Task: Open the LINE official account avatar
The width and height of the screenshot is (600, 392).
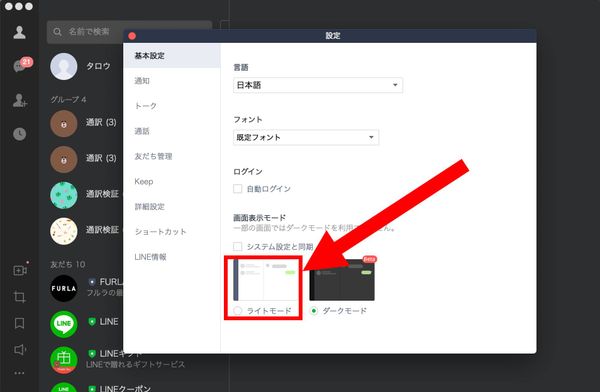Action: 64,324
